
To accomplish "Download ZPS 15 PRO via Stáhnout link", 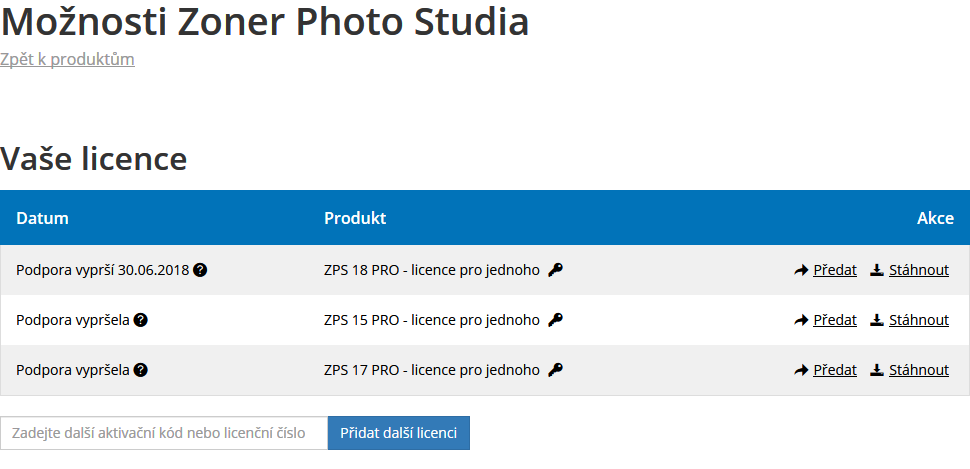I will tap(919, 321).
